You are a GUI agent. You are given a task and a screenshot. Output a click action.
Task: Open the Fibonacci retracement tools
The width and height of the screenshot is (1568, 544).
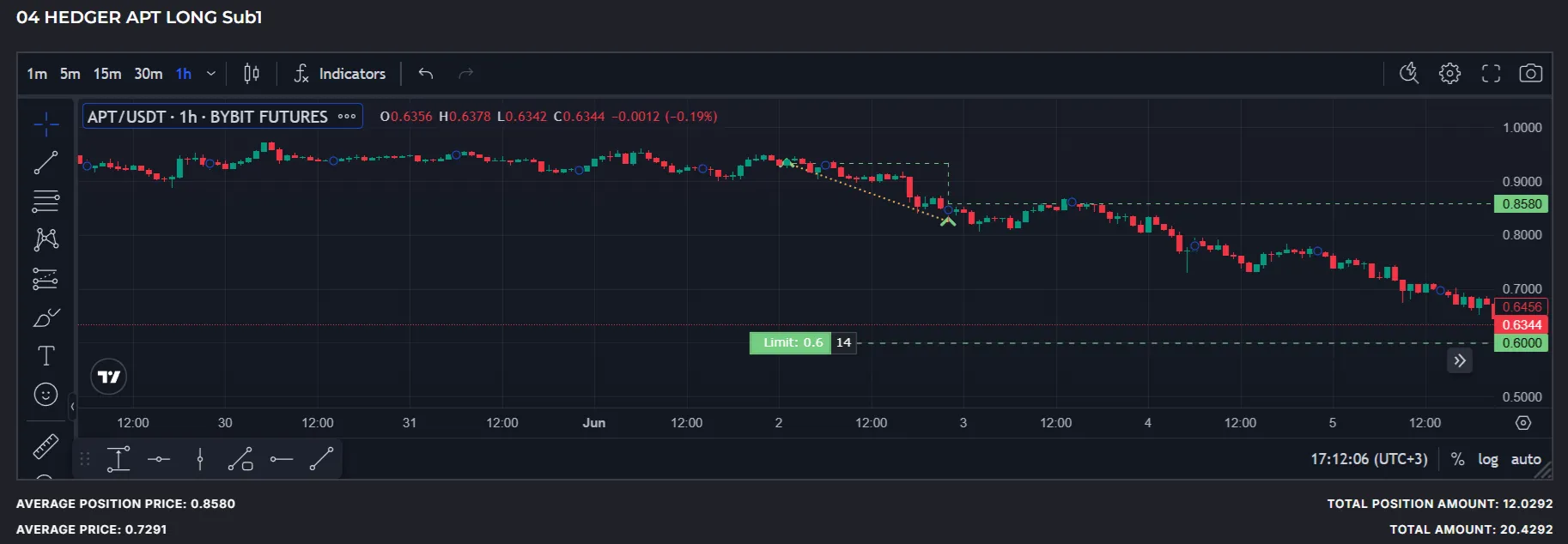(x=46, y=201)
